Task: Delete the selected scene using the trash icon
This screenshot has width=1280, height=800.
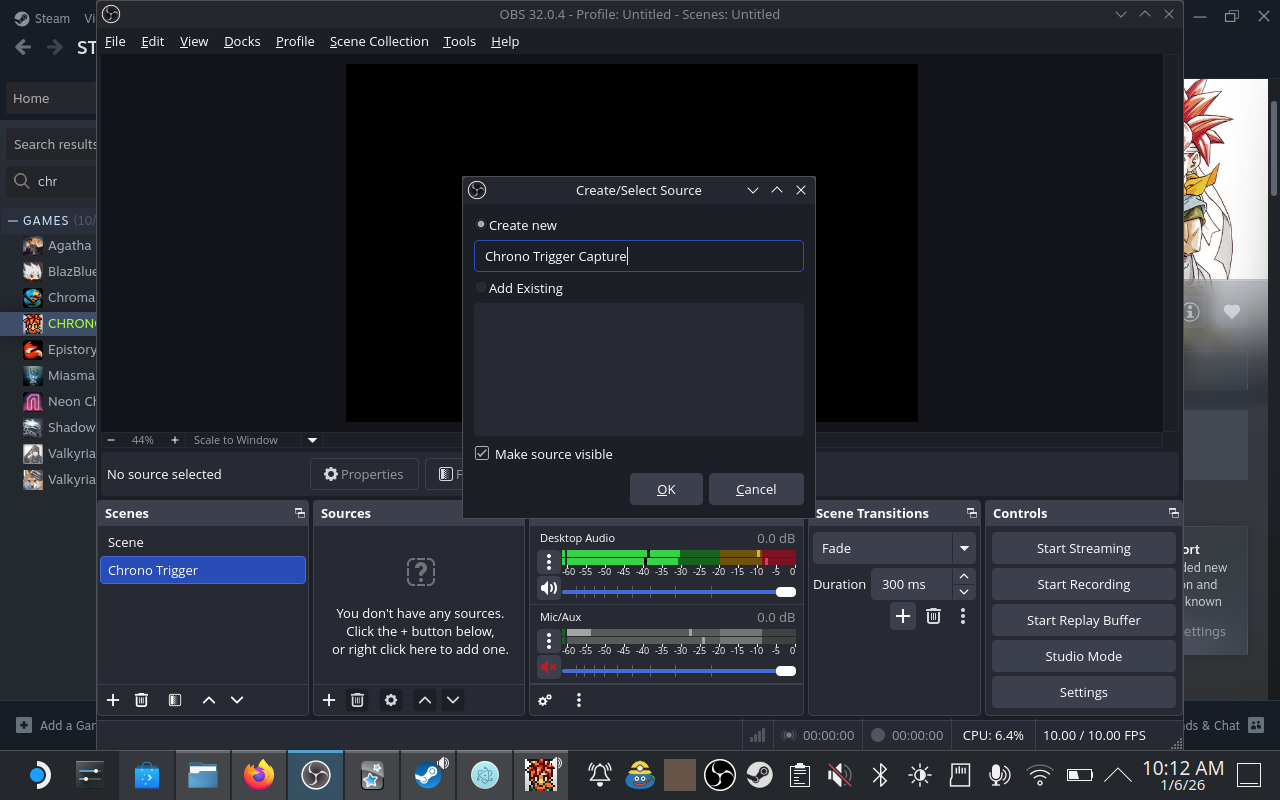Action: click(x=141, y=700)
